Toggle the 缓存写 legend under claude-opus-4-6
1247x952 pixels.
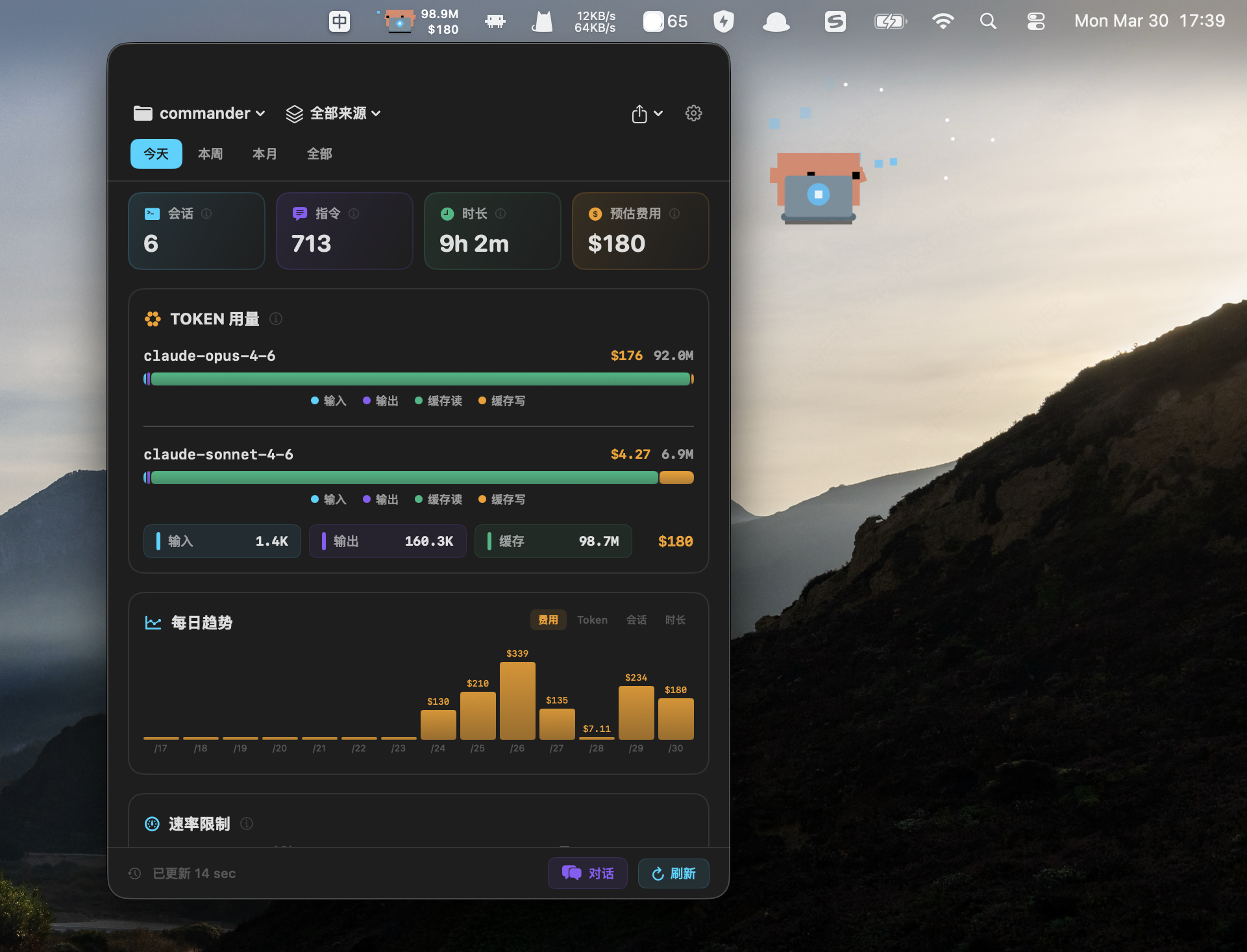tap(502, 400)
